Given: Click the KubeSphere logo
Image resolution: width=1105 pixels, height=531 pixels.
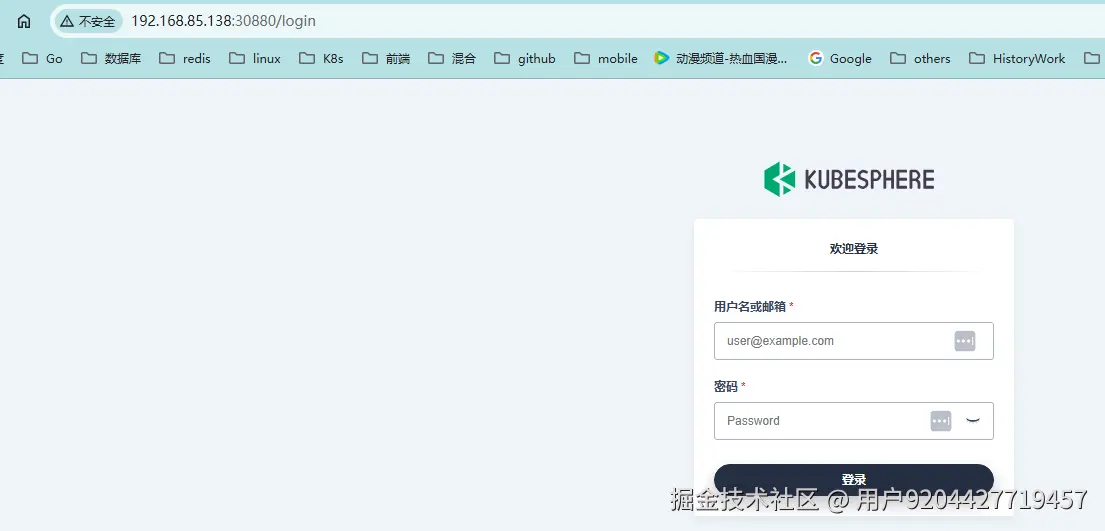Looking at the screenshot, I should [849, 179].
